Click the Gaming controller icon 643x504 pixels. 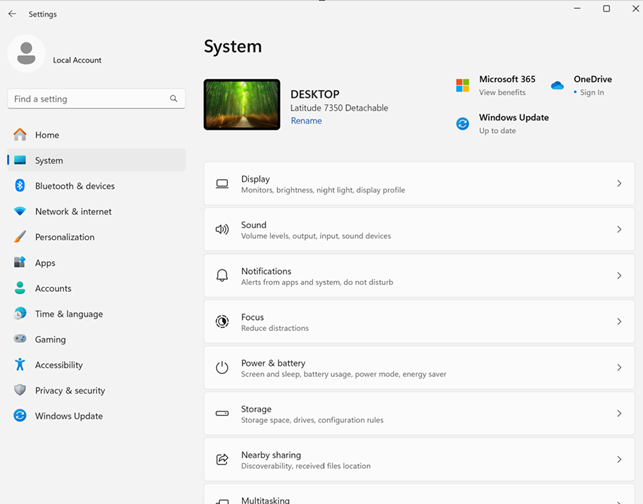click(20, 339)
